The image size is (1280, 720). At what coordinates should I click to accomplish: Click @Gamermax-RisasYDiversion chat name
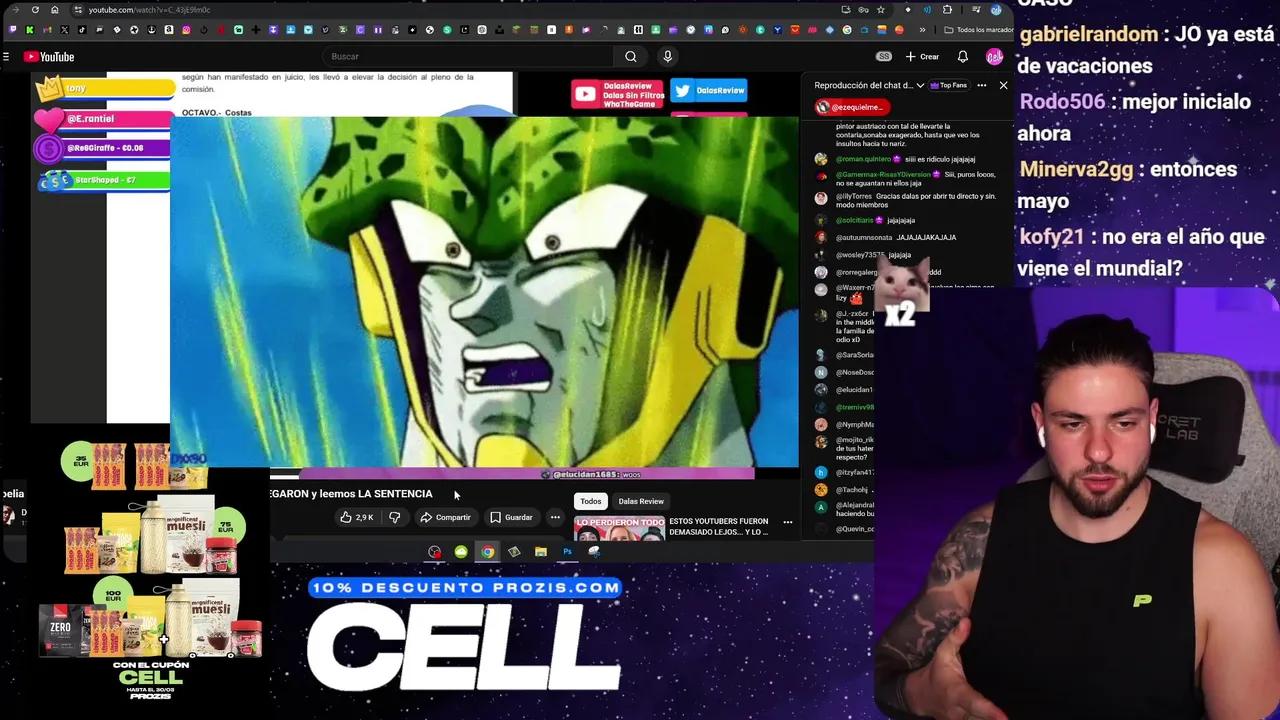(x=885, y=174)
